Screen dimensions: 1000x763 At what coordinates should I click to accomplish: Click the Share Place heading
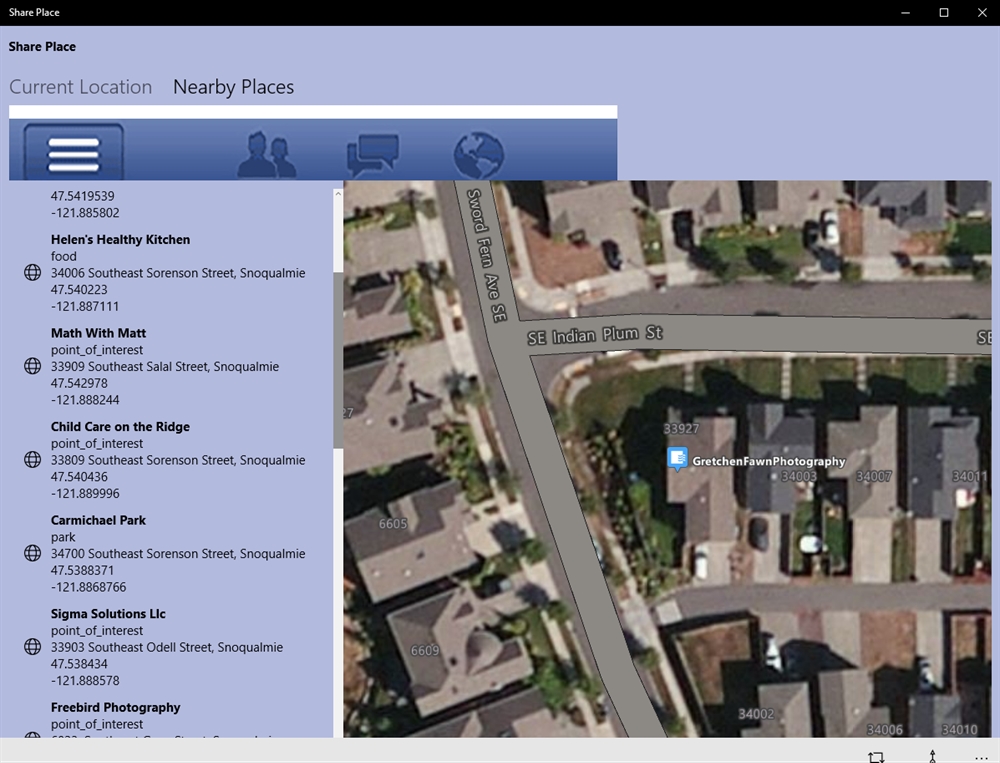click(42, 47)
